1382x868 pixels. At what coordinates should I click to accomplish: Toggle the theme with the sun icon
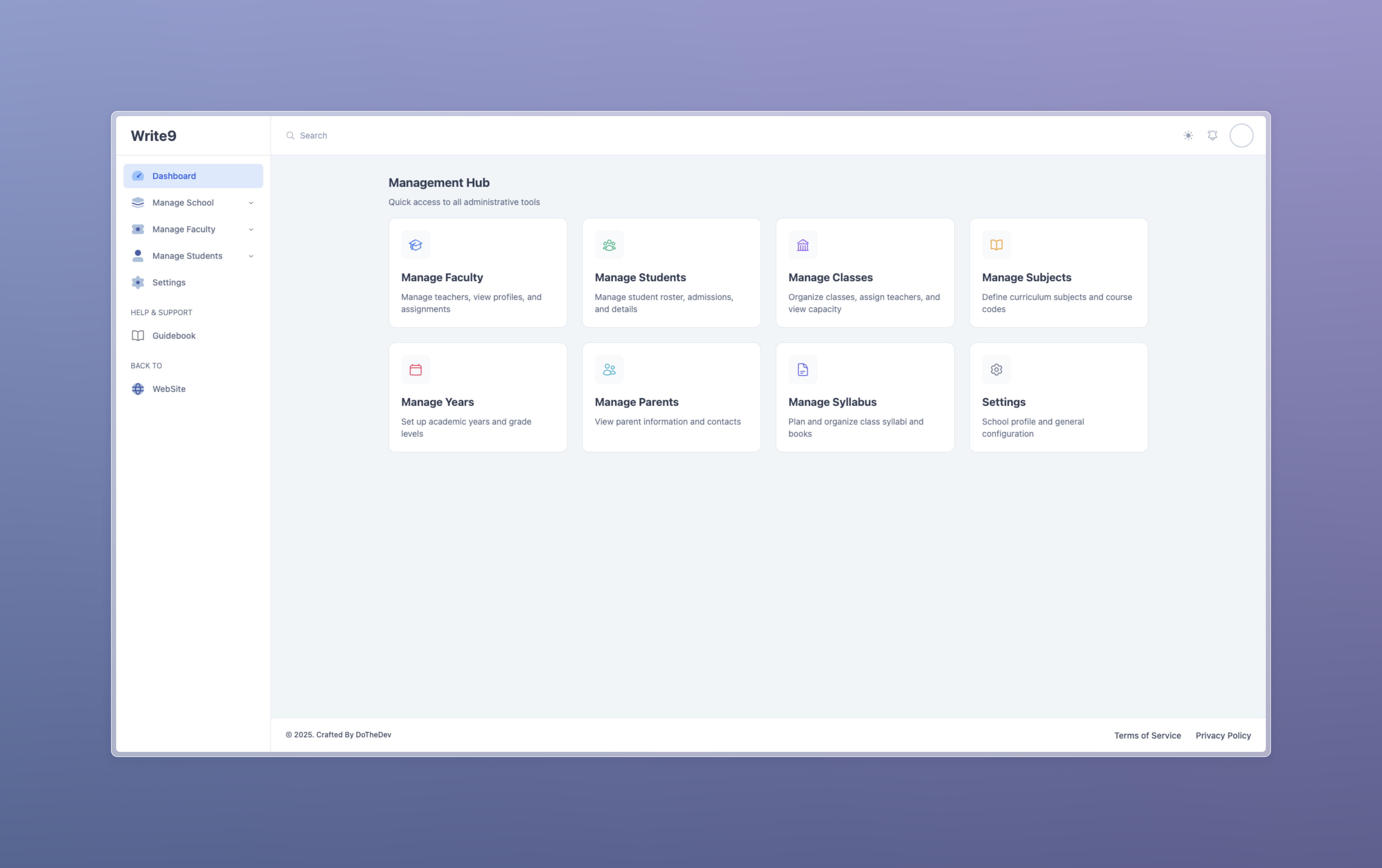tap(1187, 135)
